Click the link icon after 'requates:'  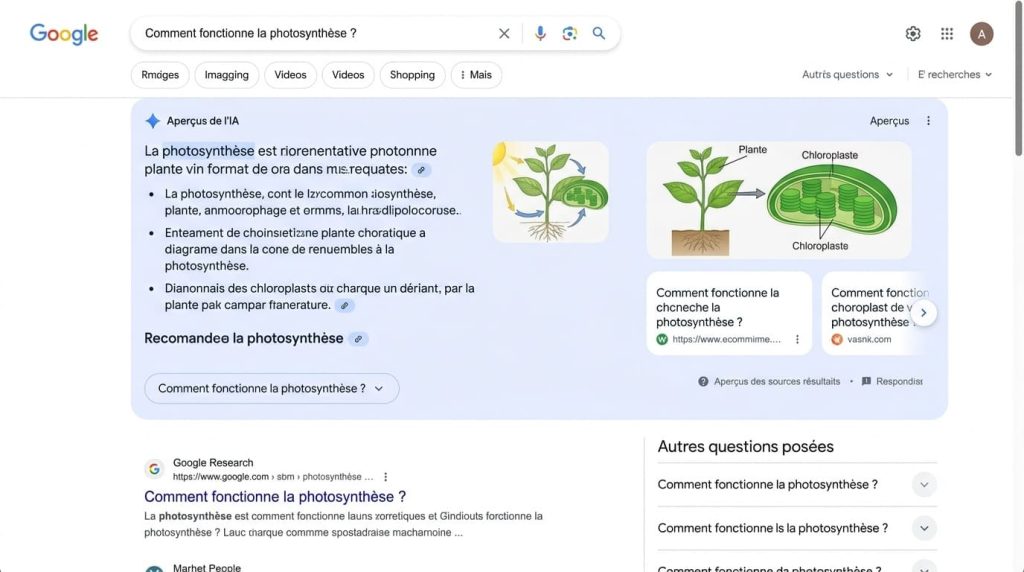421,170
